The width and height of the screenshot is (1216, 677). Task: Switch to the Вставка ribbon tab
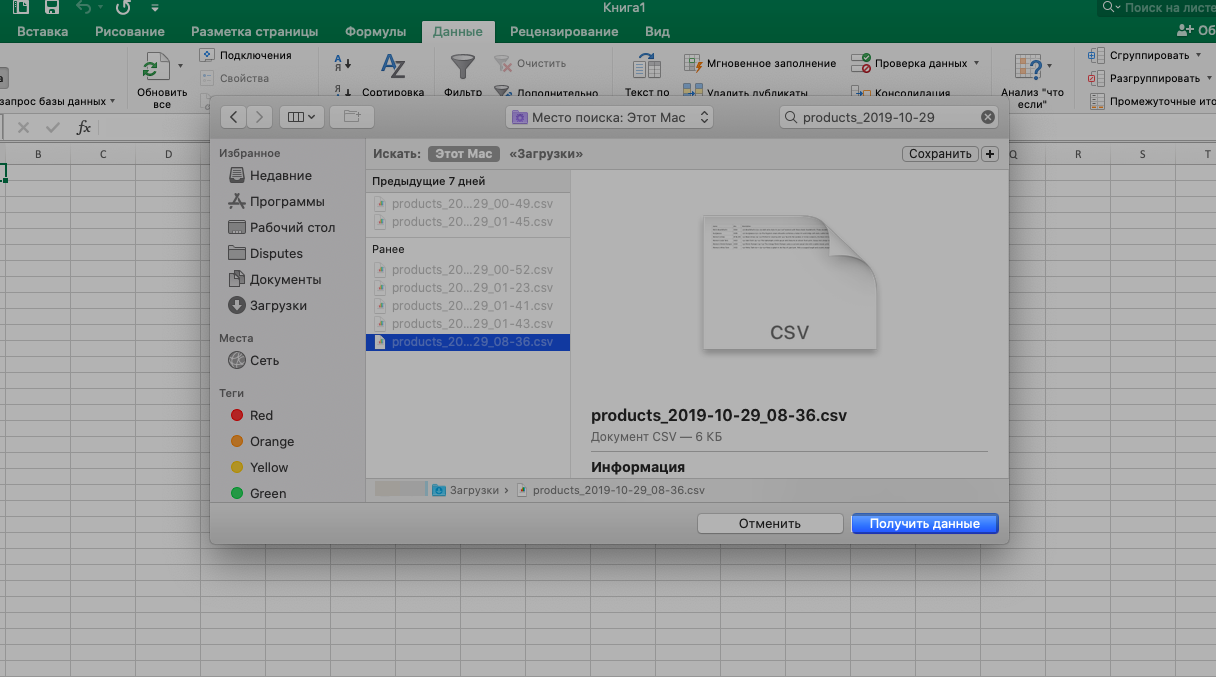42,31
